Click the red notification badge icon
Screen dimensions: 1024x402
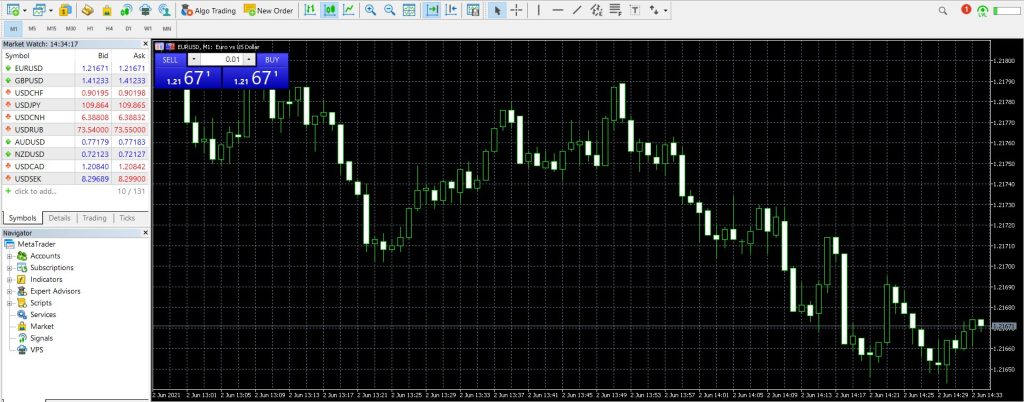coord(966,10)
